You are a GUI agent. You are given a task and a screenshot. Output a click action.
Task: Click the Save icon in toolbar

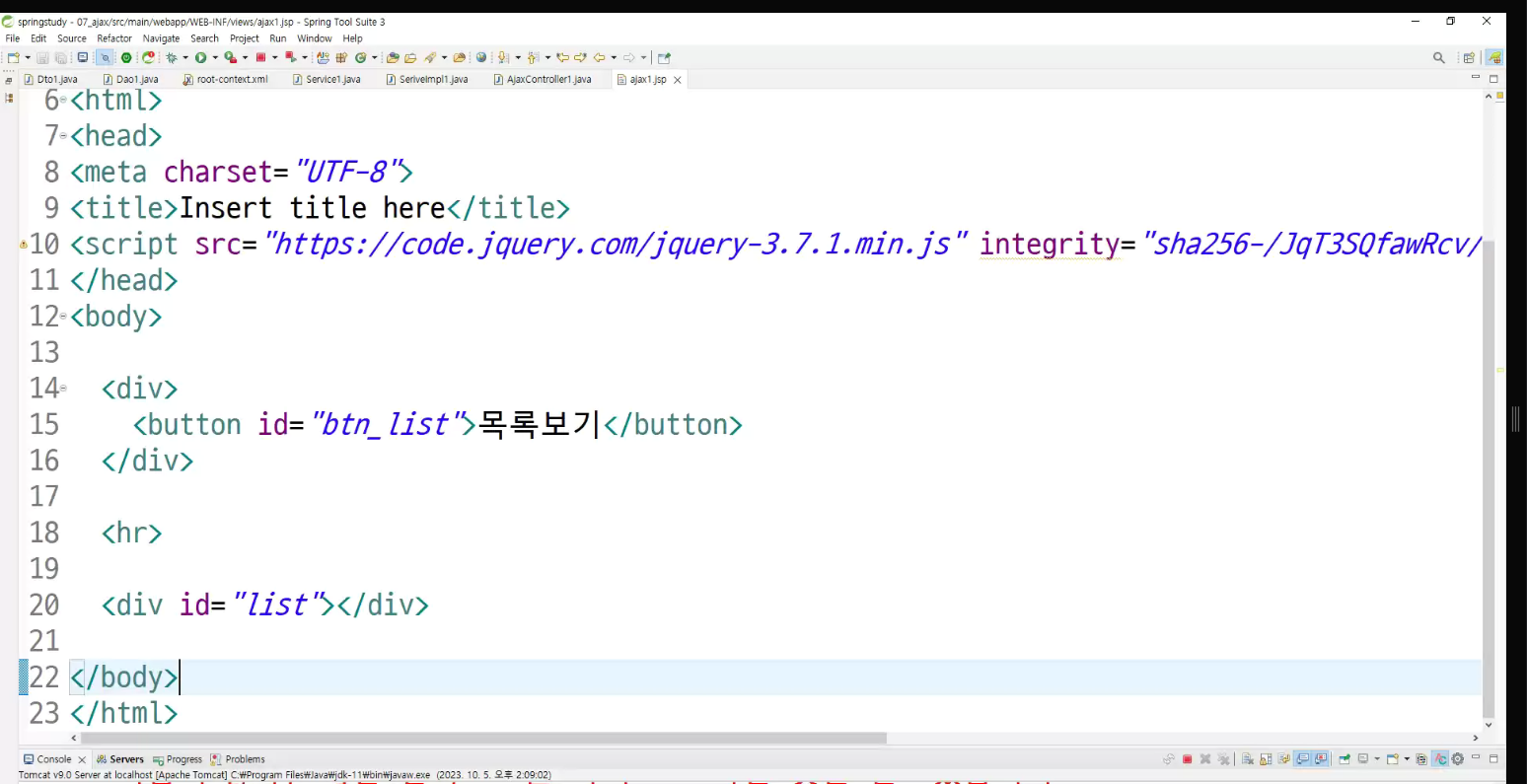click(42, 57)
